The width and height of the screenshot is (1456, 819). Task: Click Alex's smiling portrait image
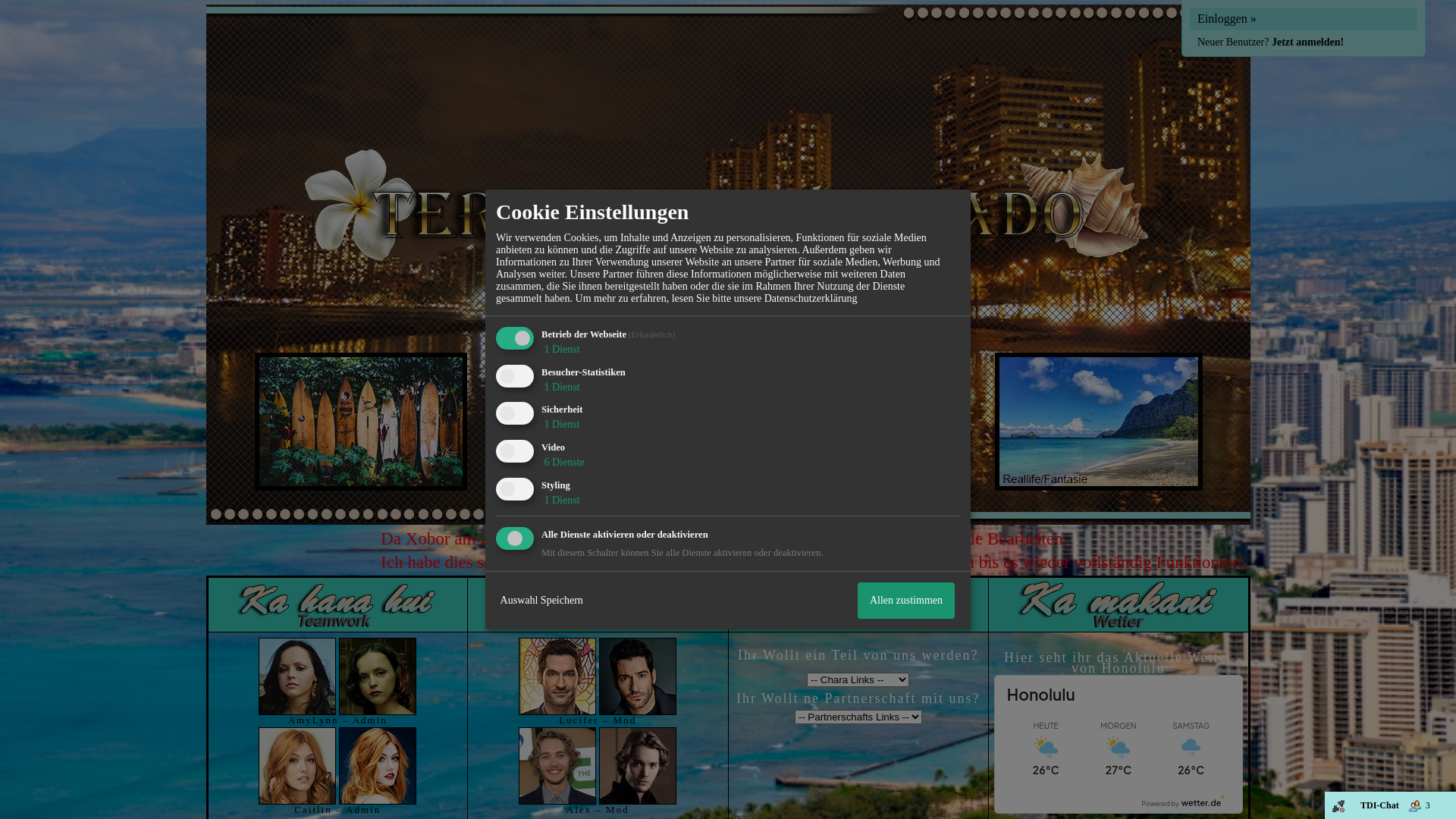(x=557, y=766)
